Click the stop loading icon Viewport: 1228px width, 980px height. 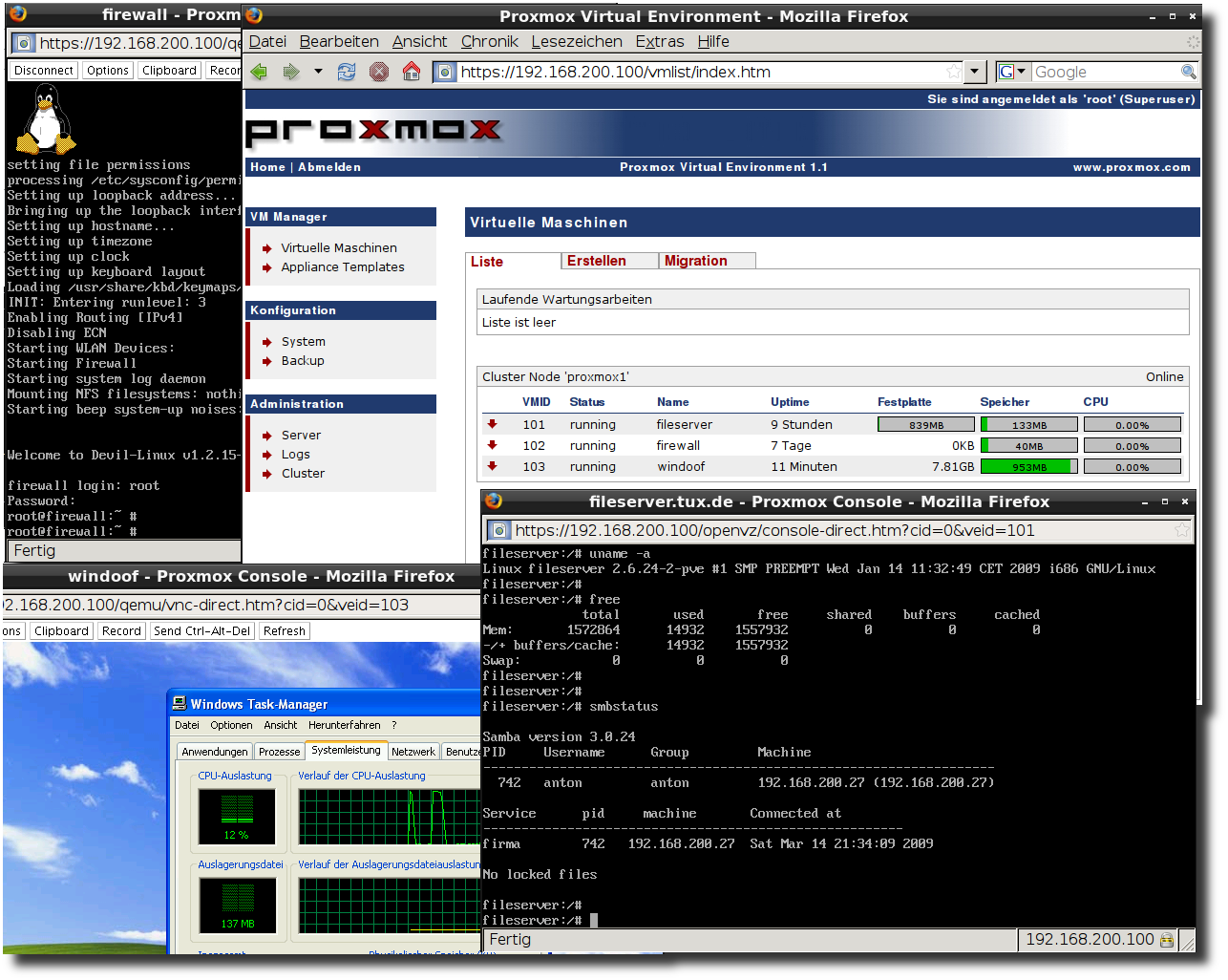click(379, 72)
